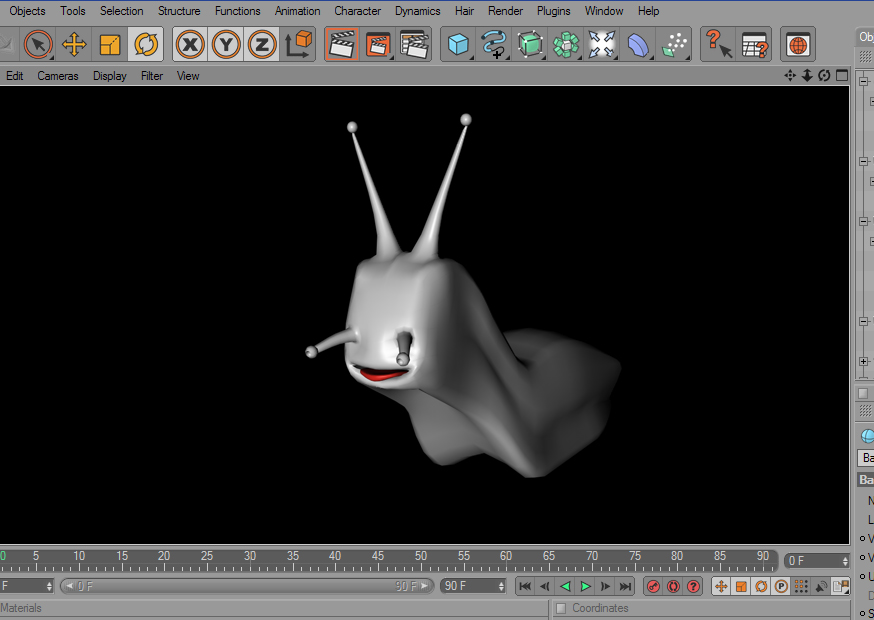The height and width of the screenshot is (620, 874).
Task: Open the Help question-mark cursor tool
Action: tap(718, 44)
